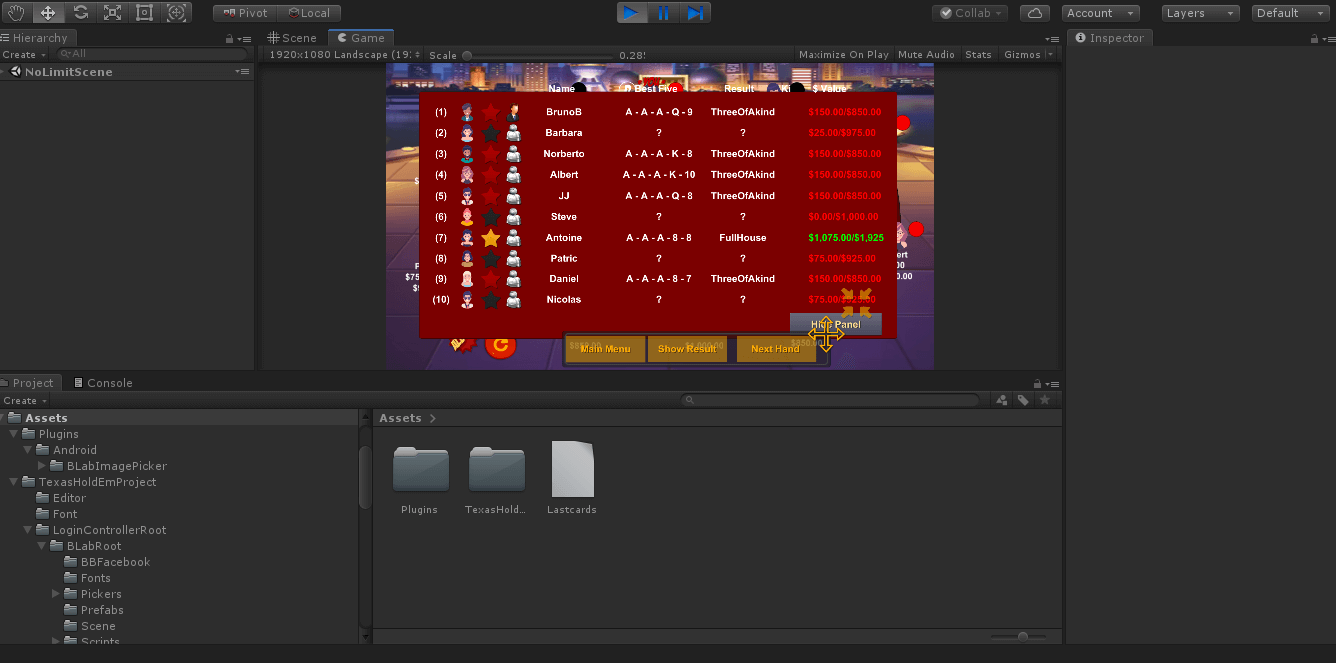Expand the BLabImagePicker folder
This screenshot has height=663, width=1336.
[x=42, y=466]
